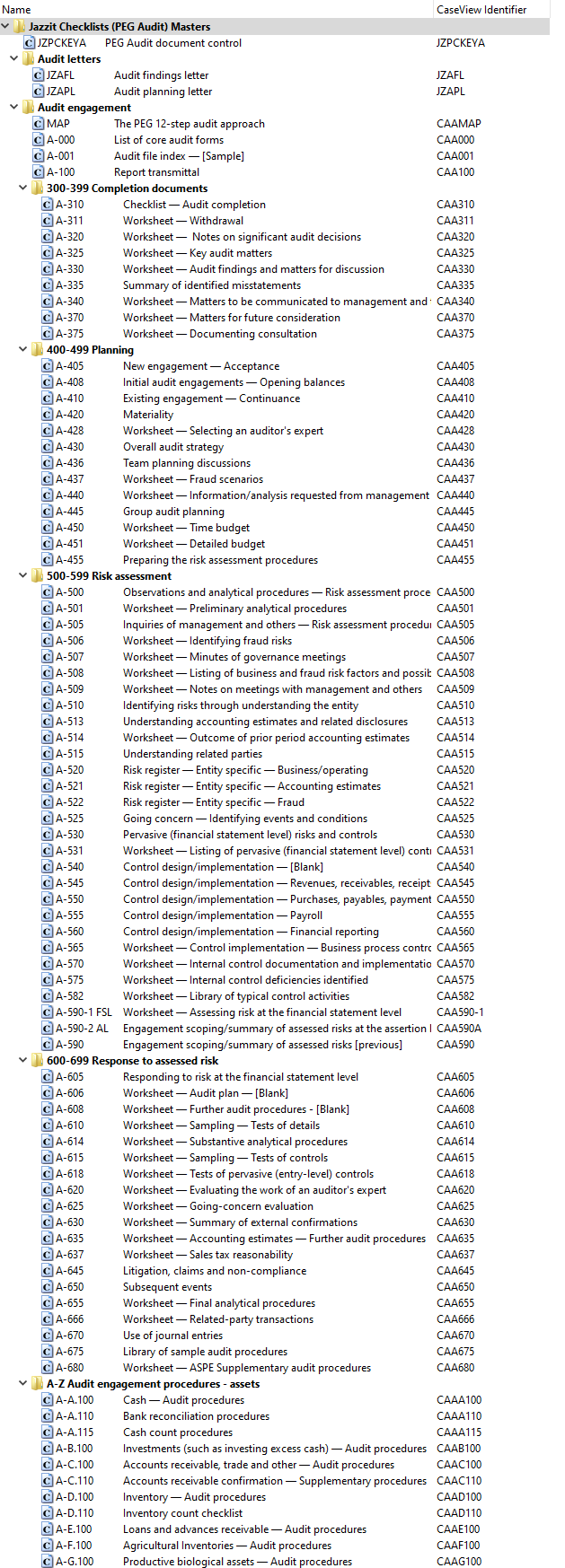Image resolution: width=565 pixels, height=1568 pixels.
Task: Select 'Risk register — Entity specific — Fraud' row
Action: coord(275,802)
